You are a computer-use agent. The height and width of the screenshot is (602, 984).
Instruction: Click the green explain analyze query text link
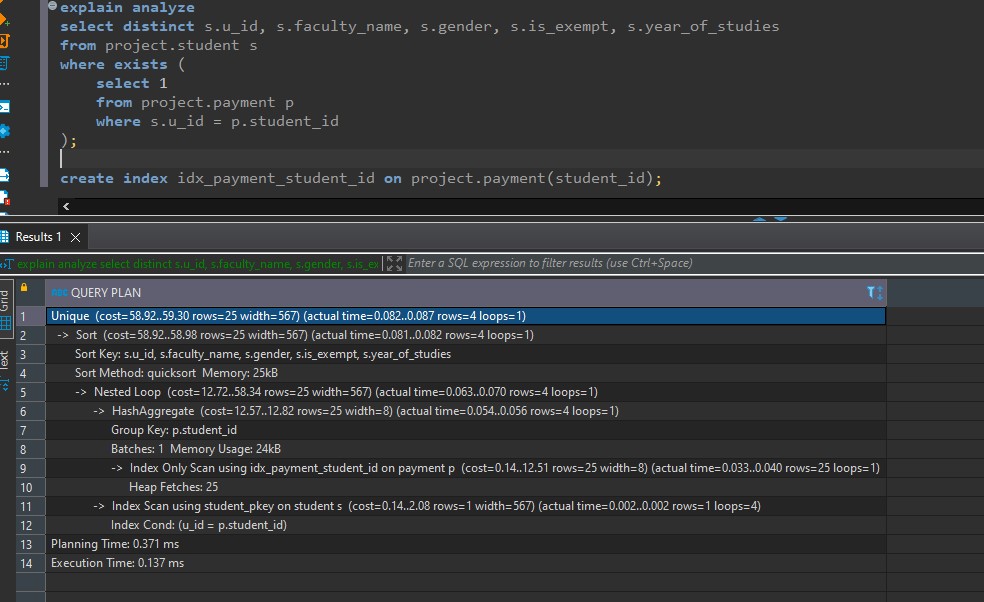(x=197, y=264)
